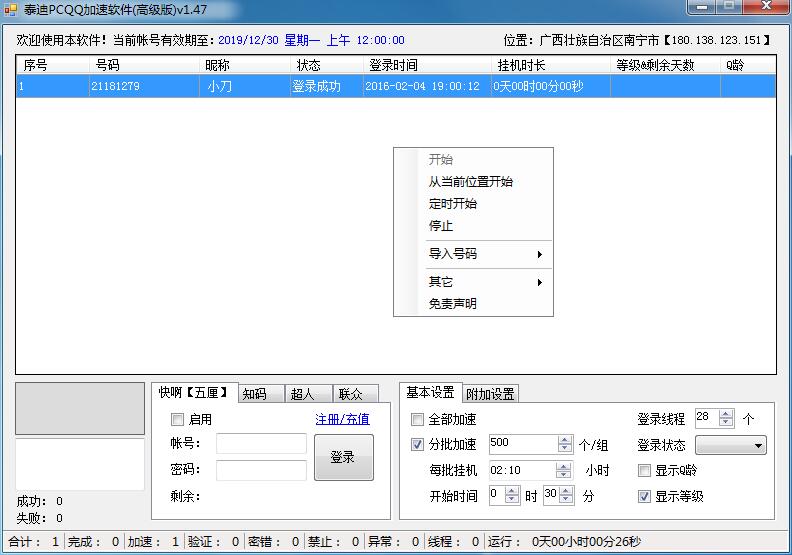The height and width of the screenshot is (555, 792).
Task: Click the 密码 input field
Action: click(261, 470)
